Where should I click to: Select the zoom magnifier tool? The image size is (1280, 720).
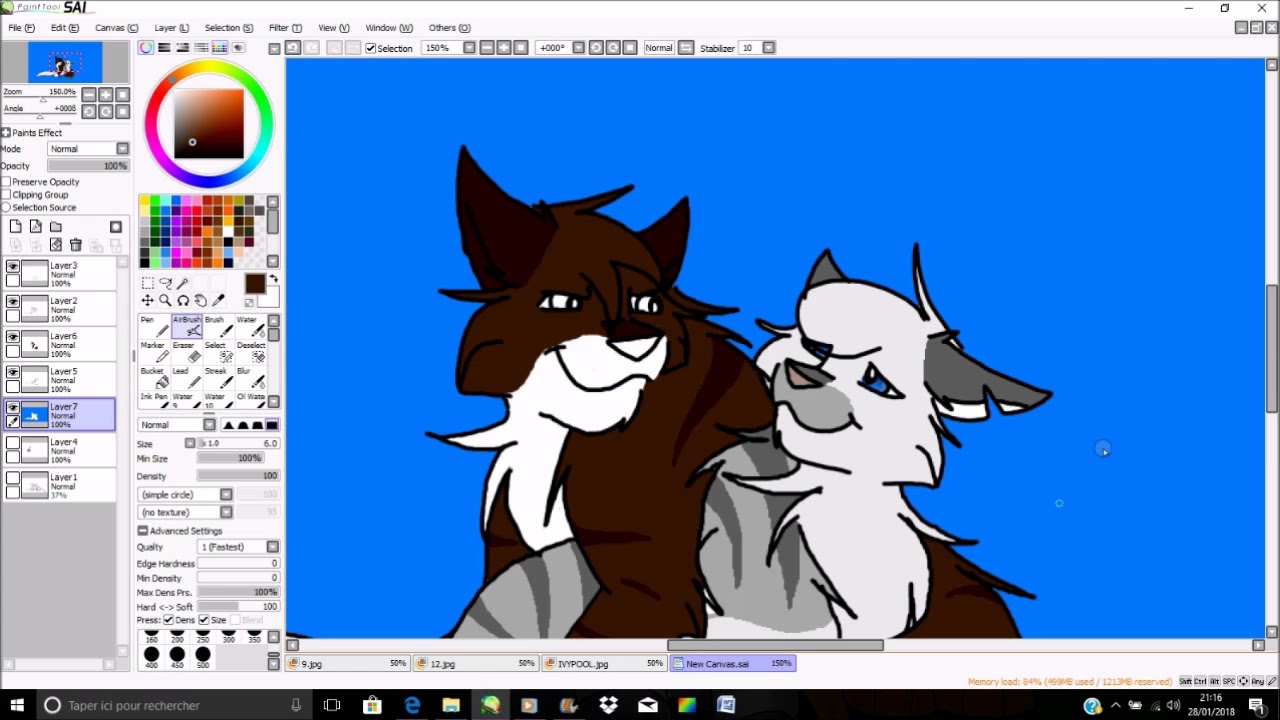click(165, 300)
